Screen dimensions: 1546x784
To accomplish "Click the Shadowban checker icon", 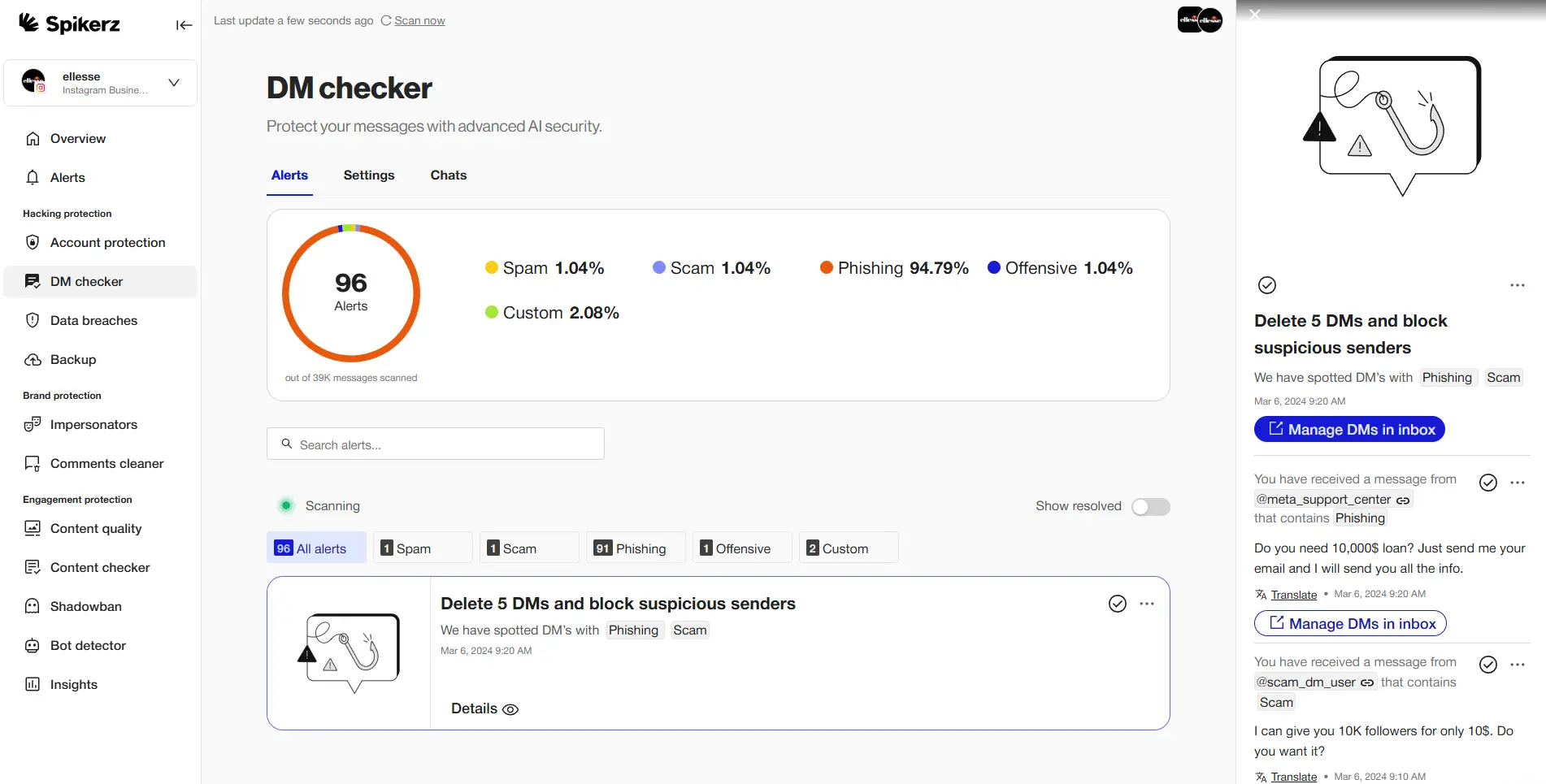I will pos(32,606).
